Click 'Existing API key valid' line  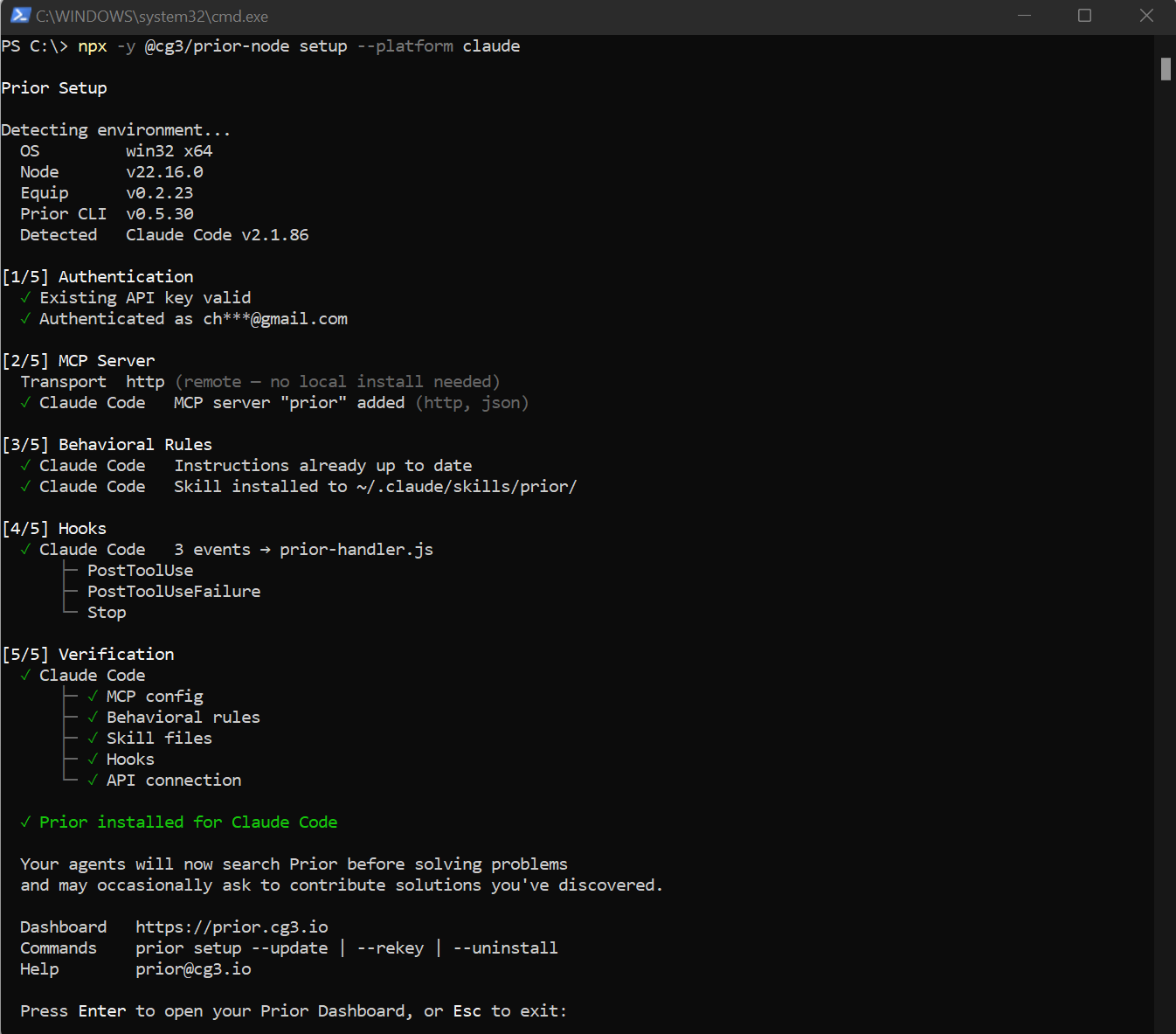pyautogui.click(x=145, y=298)
